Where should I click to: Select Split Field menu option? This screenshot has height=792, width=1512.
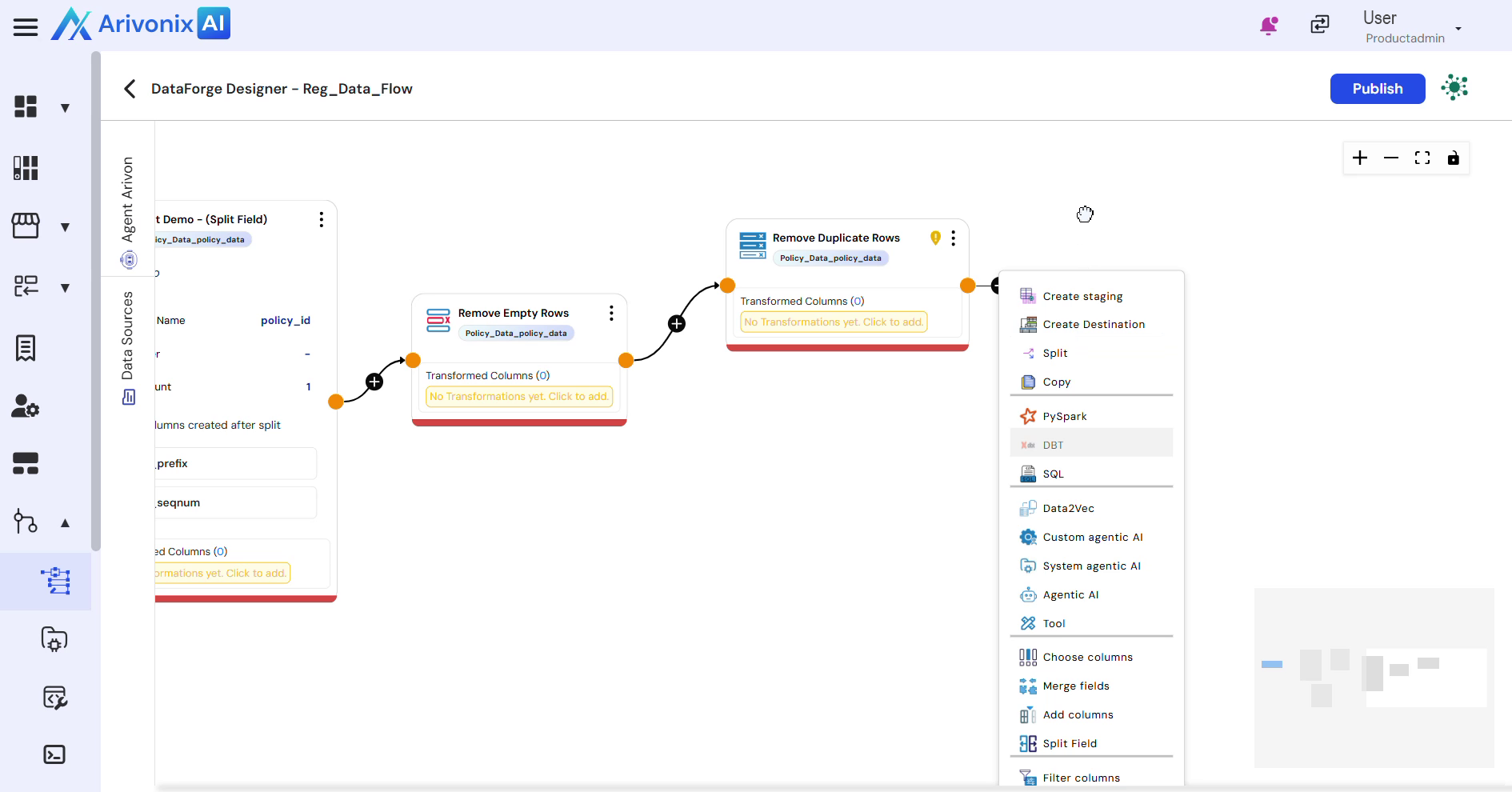1070,743
